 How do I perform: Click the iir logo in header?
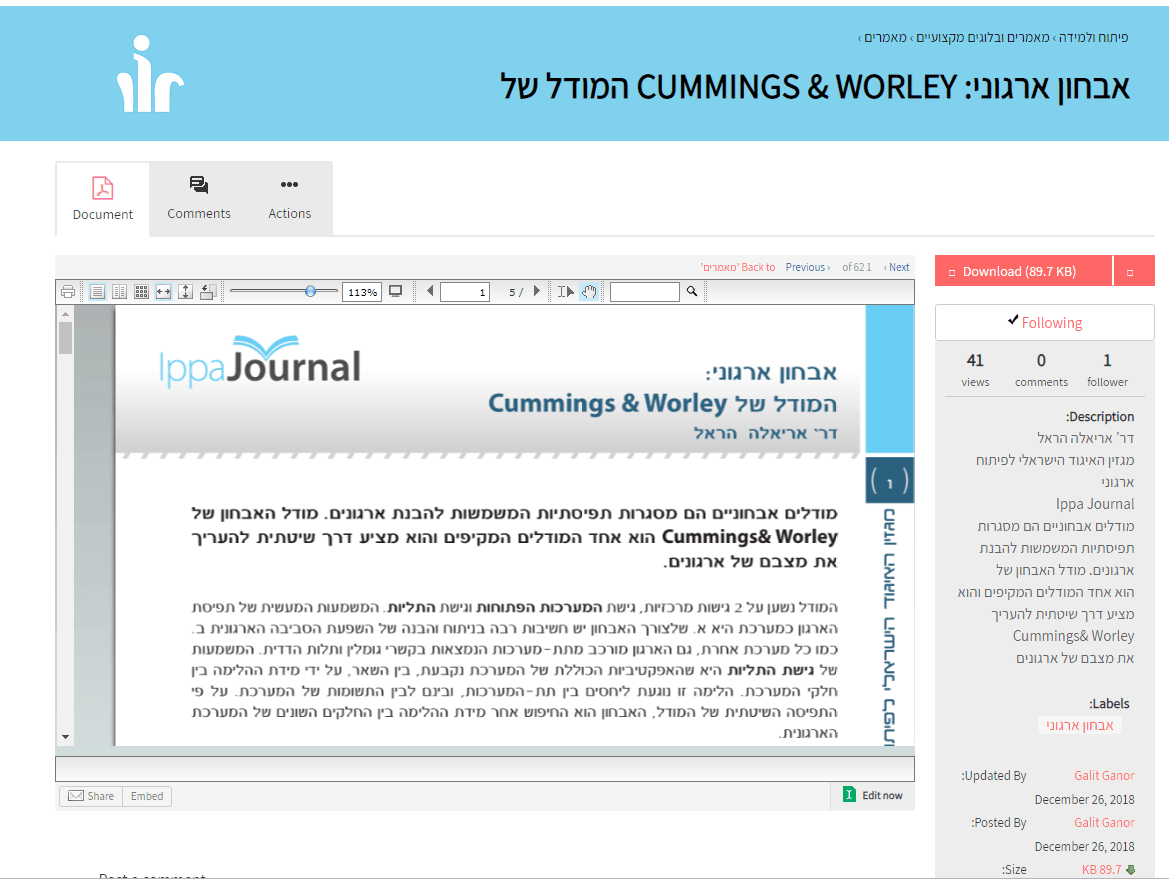click(x=150, y=74)
